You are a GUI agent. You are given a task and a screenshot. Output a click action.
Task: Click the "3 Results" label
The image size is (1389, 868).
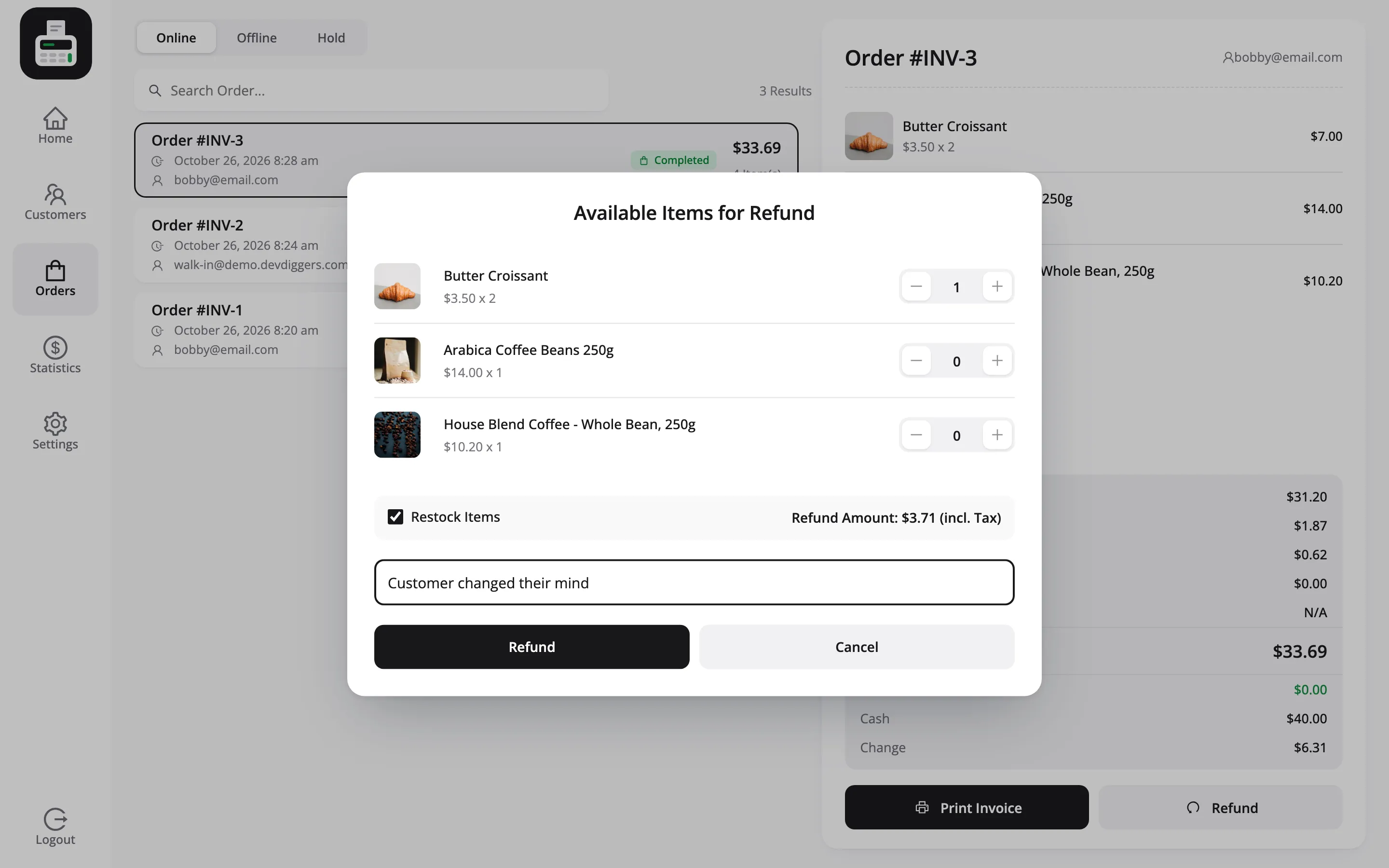785,91
